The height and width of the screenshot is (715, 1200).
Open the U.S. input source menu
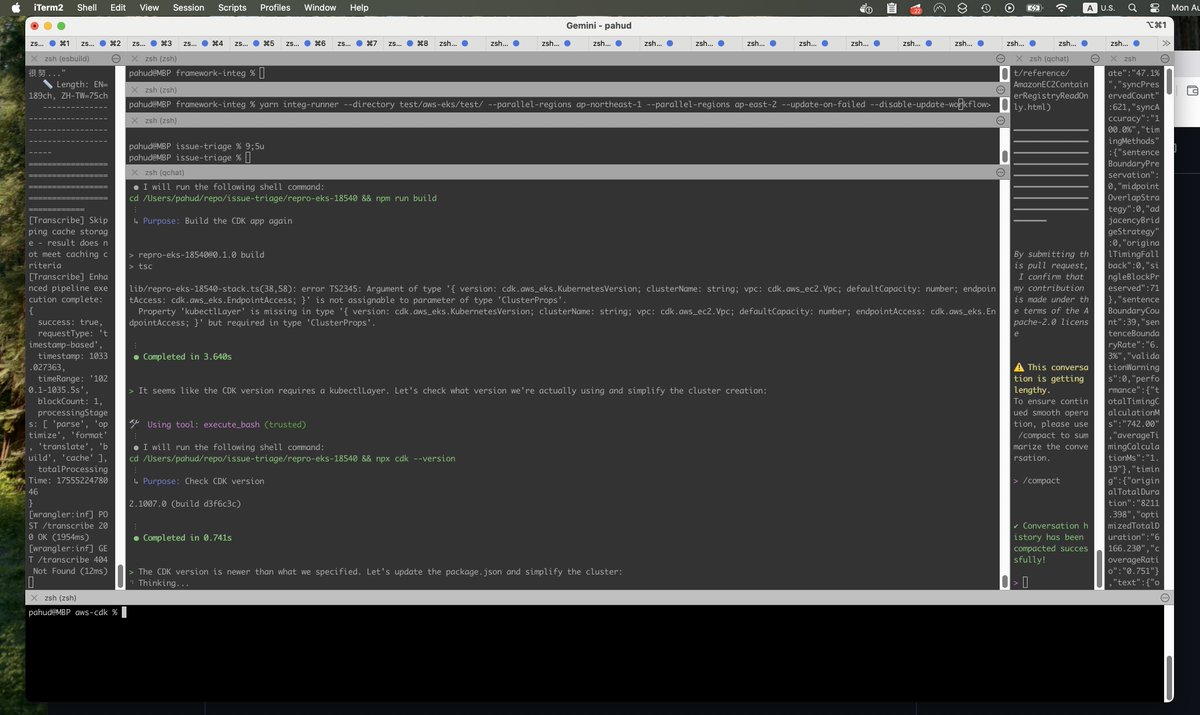click(x=1100, y=7)
